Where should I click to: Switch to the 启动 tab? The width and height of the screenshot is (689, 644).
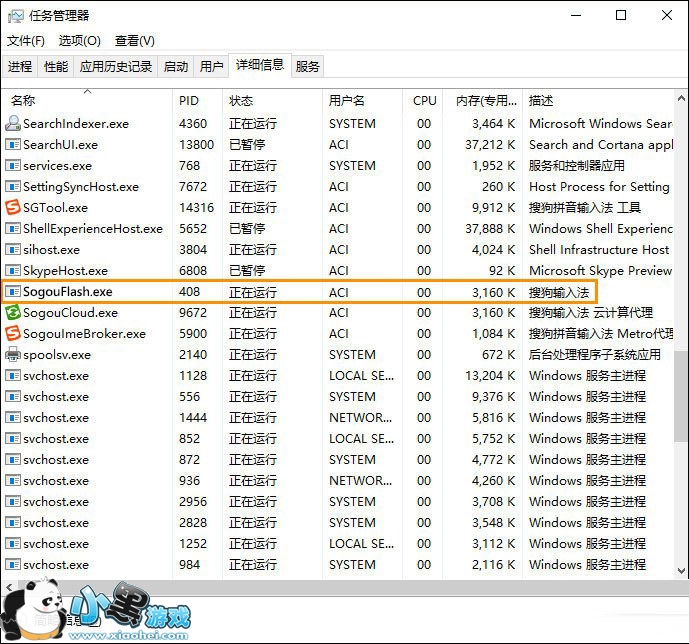176,66
